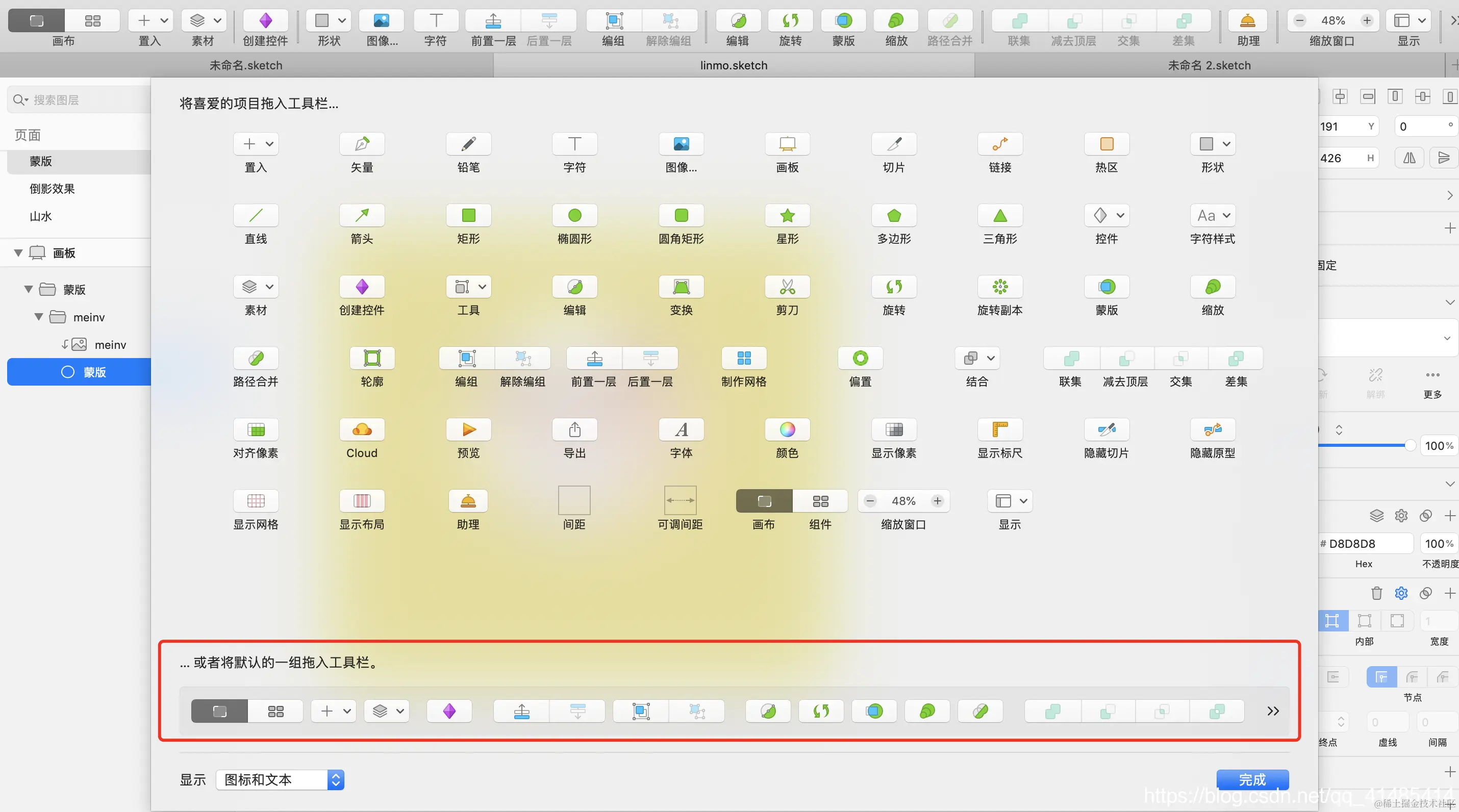Click the Hotspot (热区) icon

1106,144
